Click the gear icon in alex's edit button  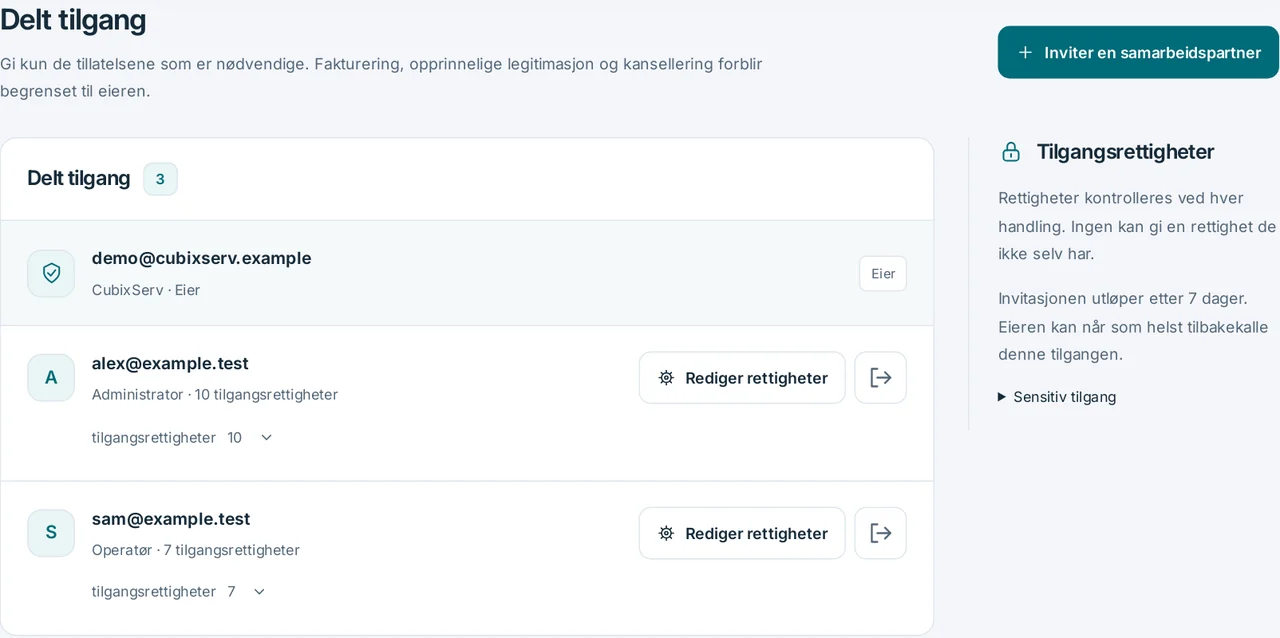(666, 378)
